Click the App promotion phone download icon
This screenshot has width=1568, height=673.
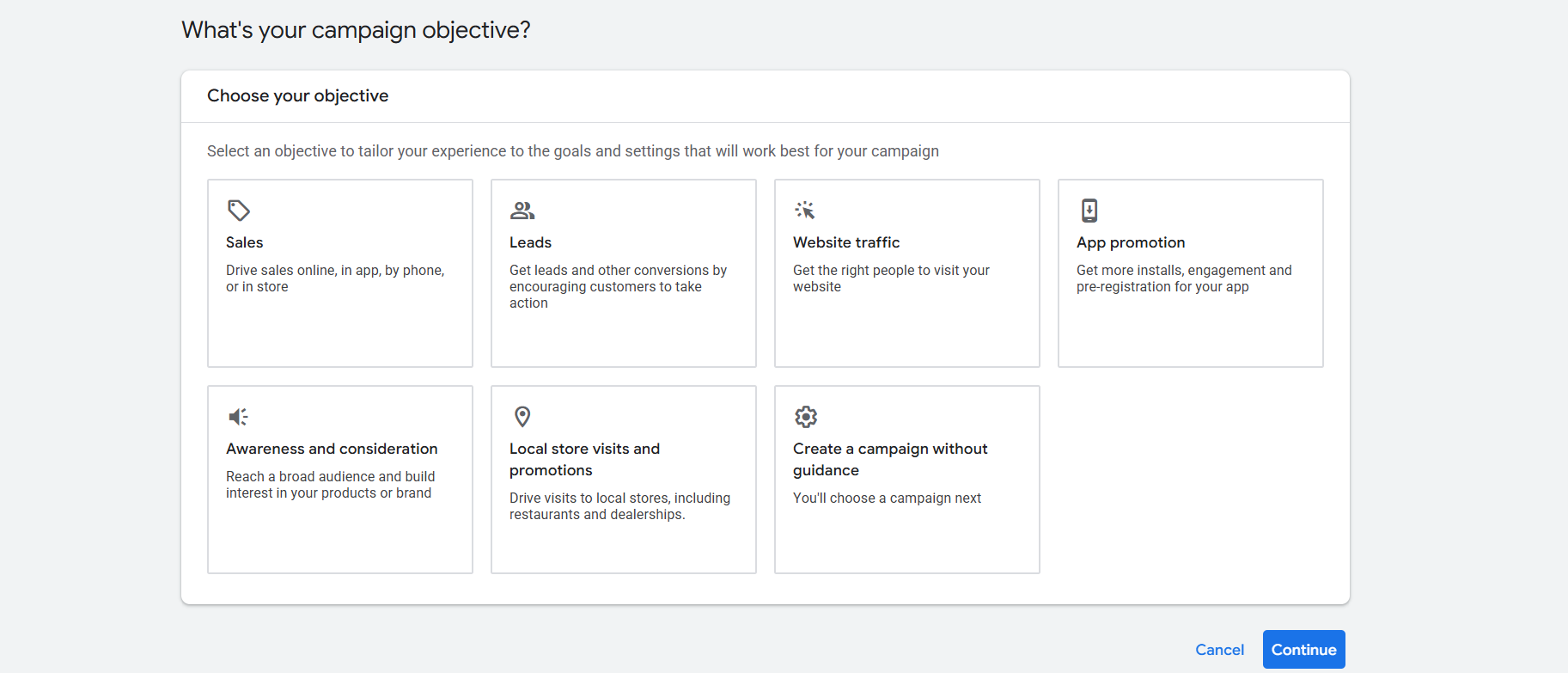(1089, 211)
